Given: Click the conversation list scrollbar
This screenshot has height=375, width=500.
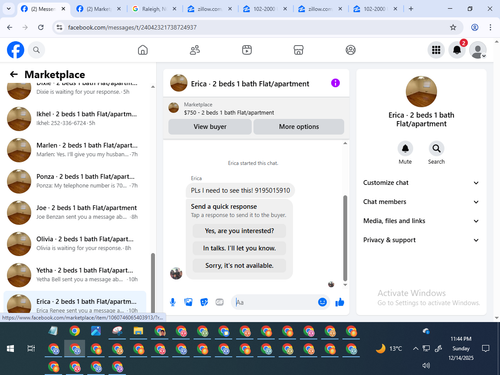Looking at the screenshot, I should (x=153, y=283).
